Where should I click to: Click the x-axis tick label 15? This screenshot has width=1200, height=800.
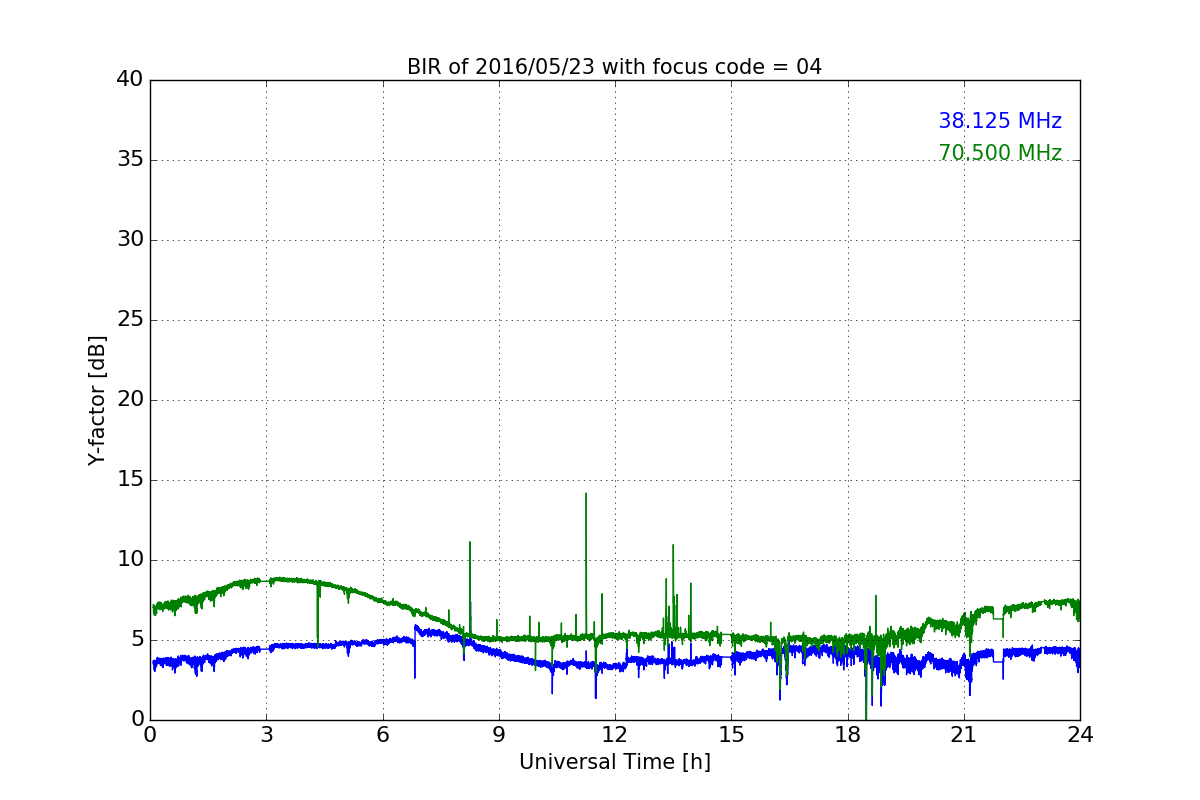click(x=731, y=735)
